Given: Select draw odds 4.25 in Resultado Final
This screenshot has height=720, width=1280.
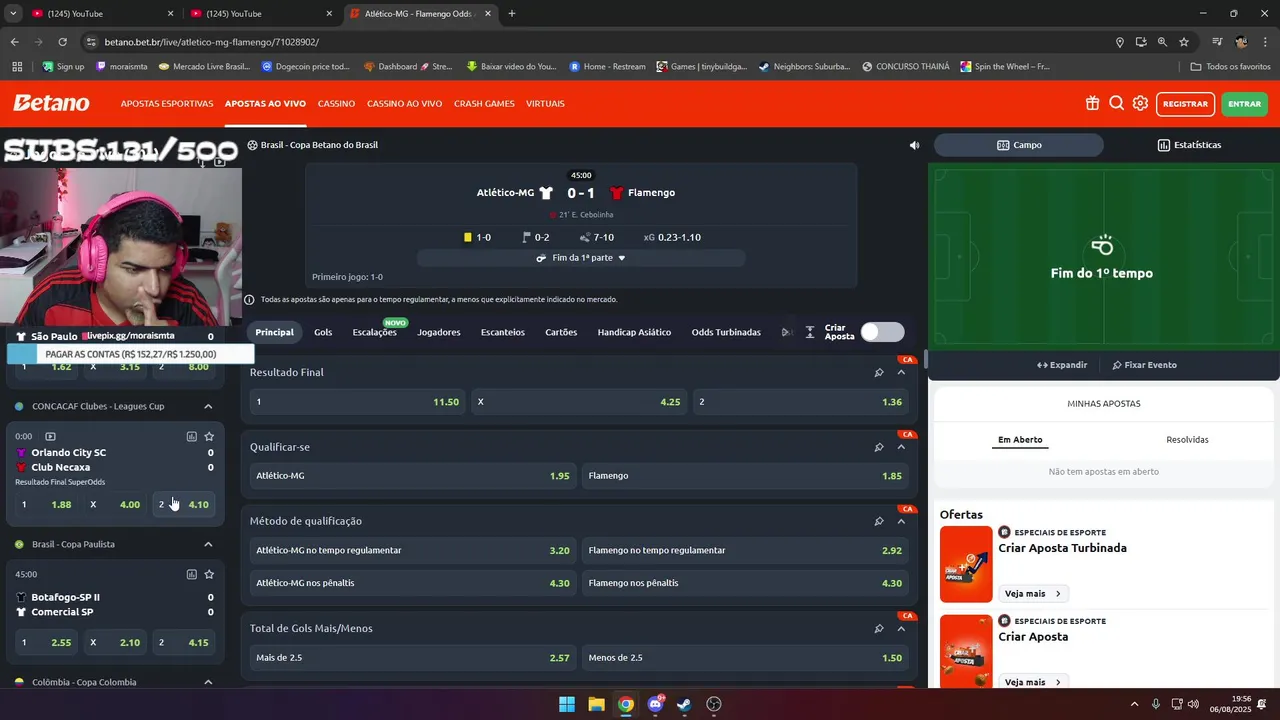Looking at the screenshot, I should tap(579, 402).
